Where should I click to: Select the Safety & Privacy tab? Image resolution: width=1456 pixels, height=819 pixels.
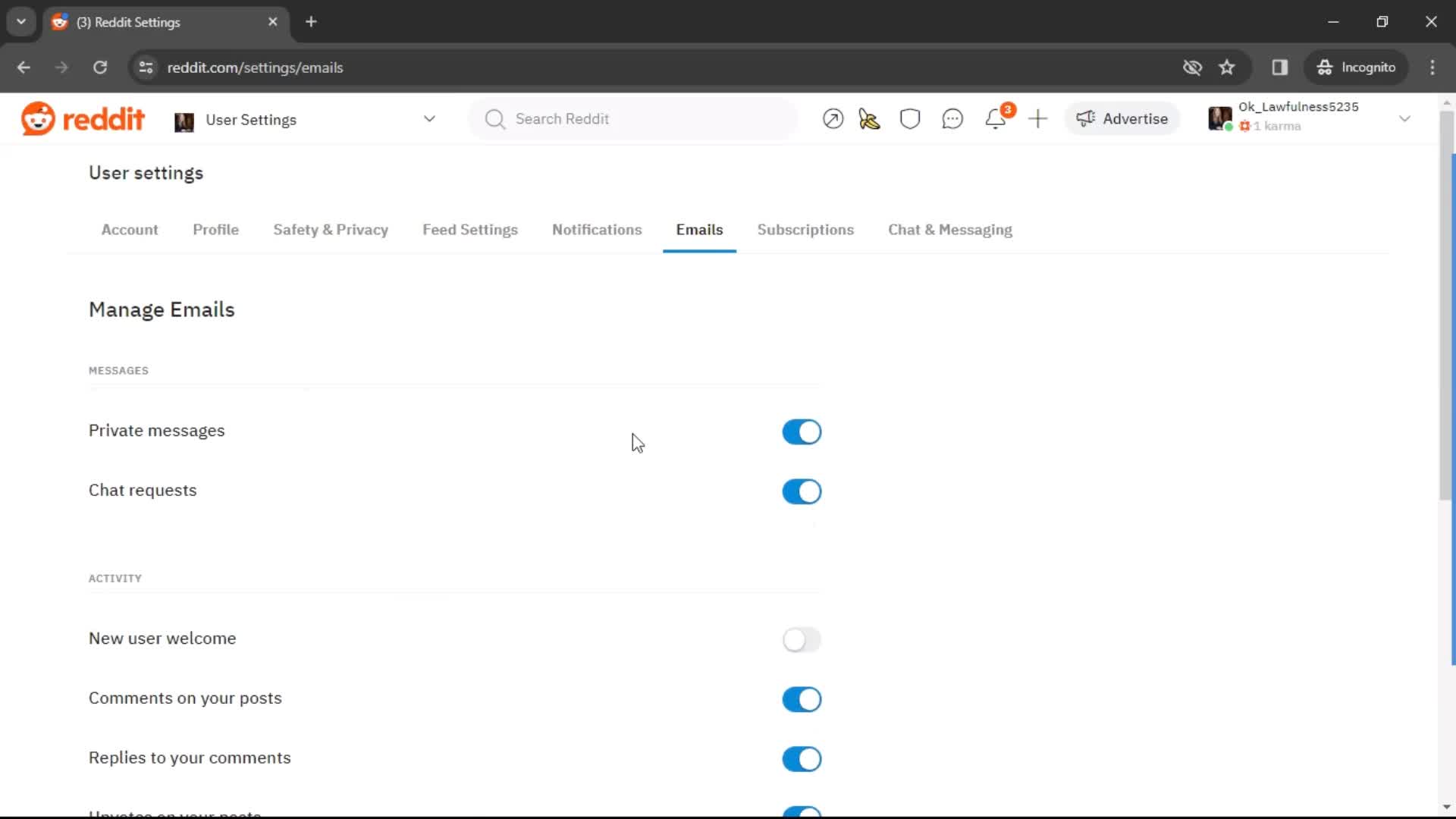point(330,230)
